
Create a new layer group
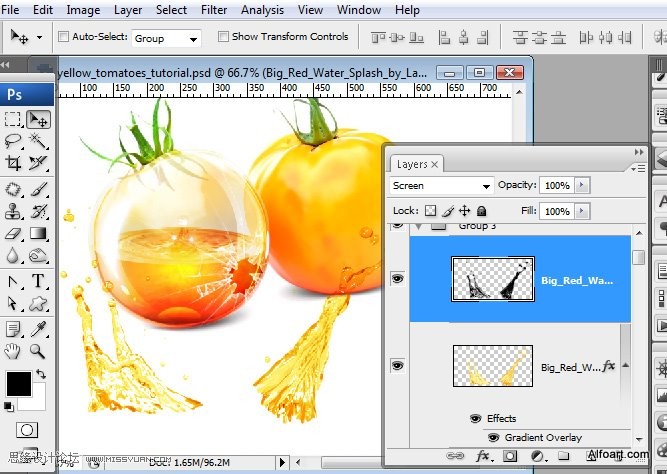click(x=563, y=456)
